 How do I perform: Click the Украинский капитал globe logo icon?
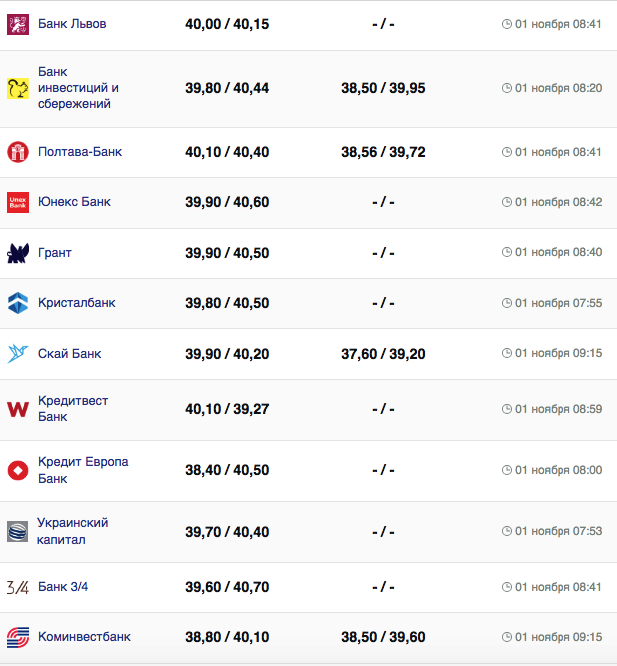(18, 532)
